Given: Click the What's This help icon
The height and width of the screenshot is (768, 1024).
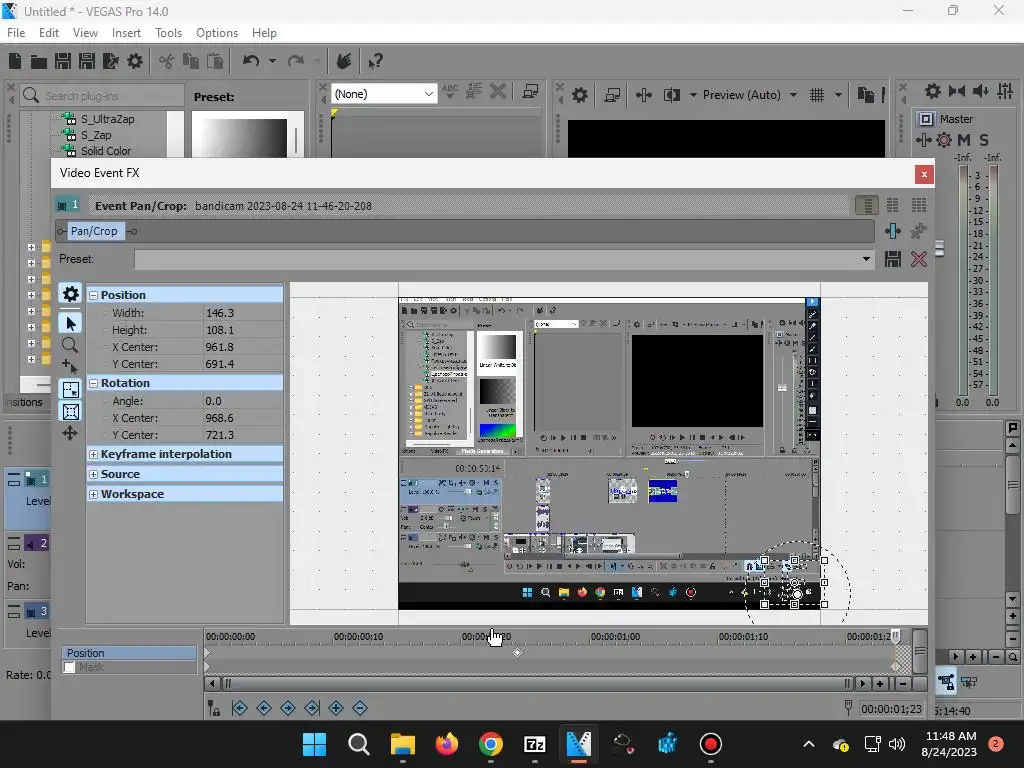Looking at the screenshot, I should [375, 61].
